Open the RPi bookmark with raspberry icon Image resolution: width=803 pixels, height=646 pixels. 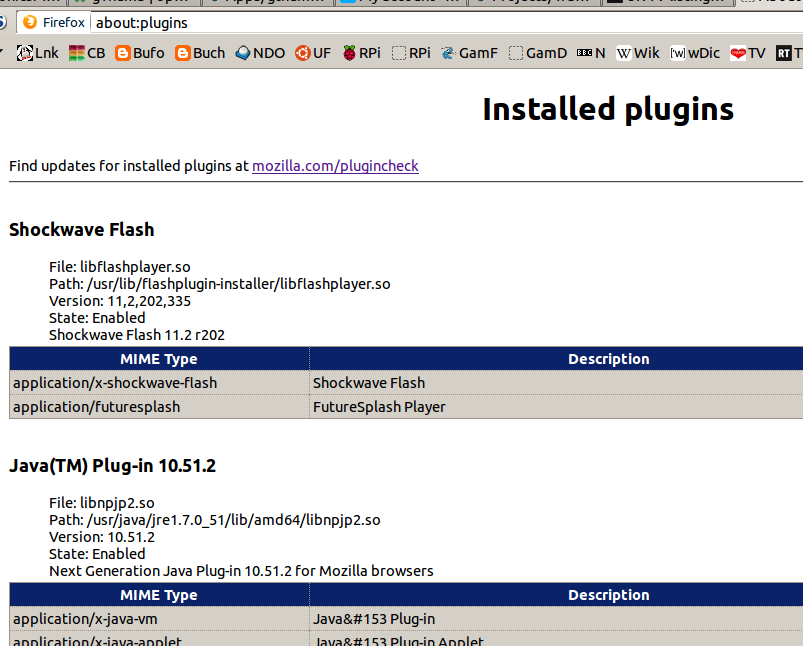click(x=362, y=53)
